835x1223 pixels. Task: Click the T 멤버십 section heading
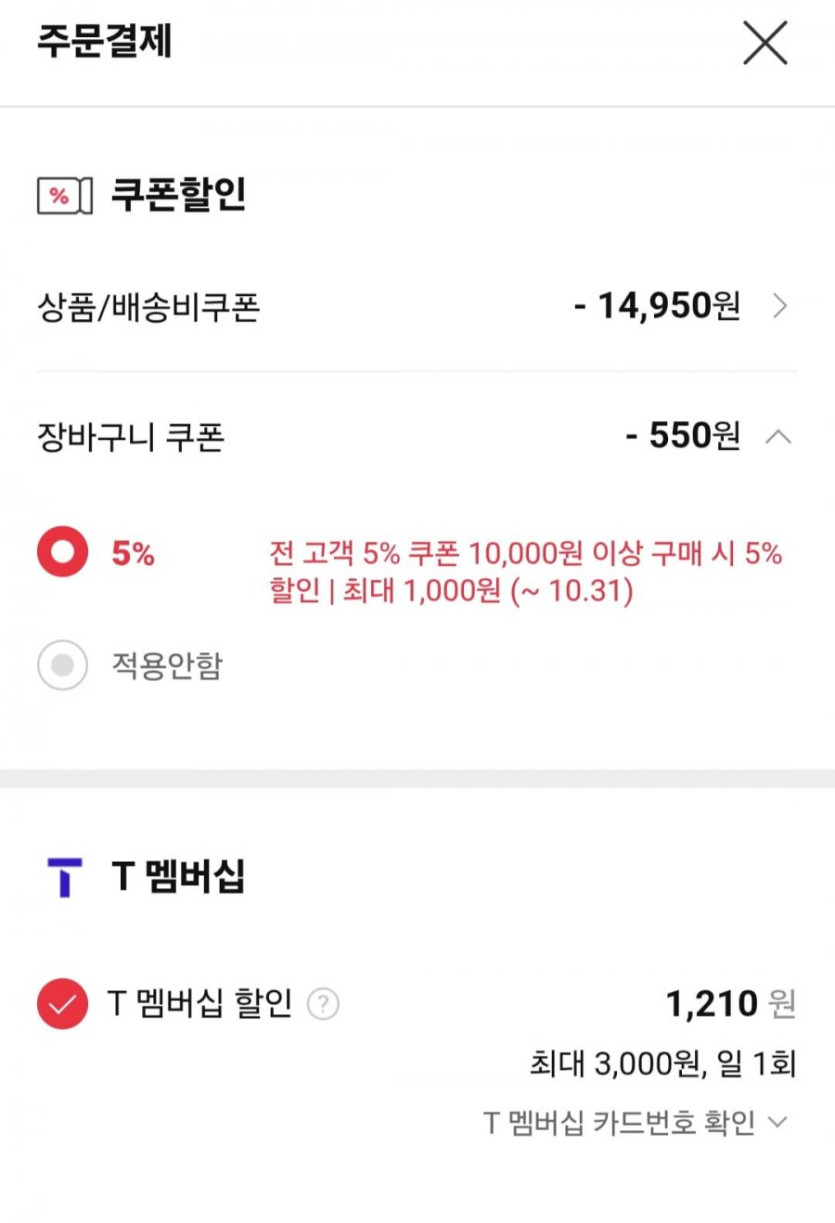click(x=177, y=877)
